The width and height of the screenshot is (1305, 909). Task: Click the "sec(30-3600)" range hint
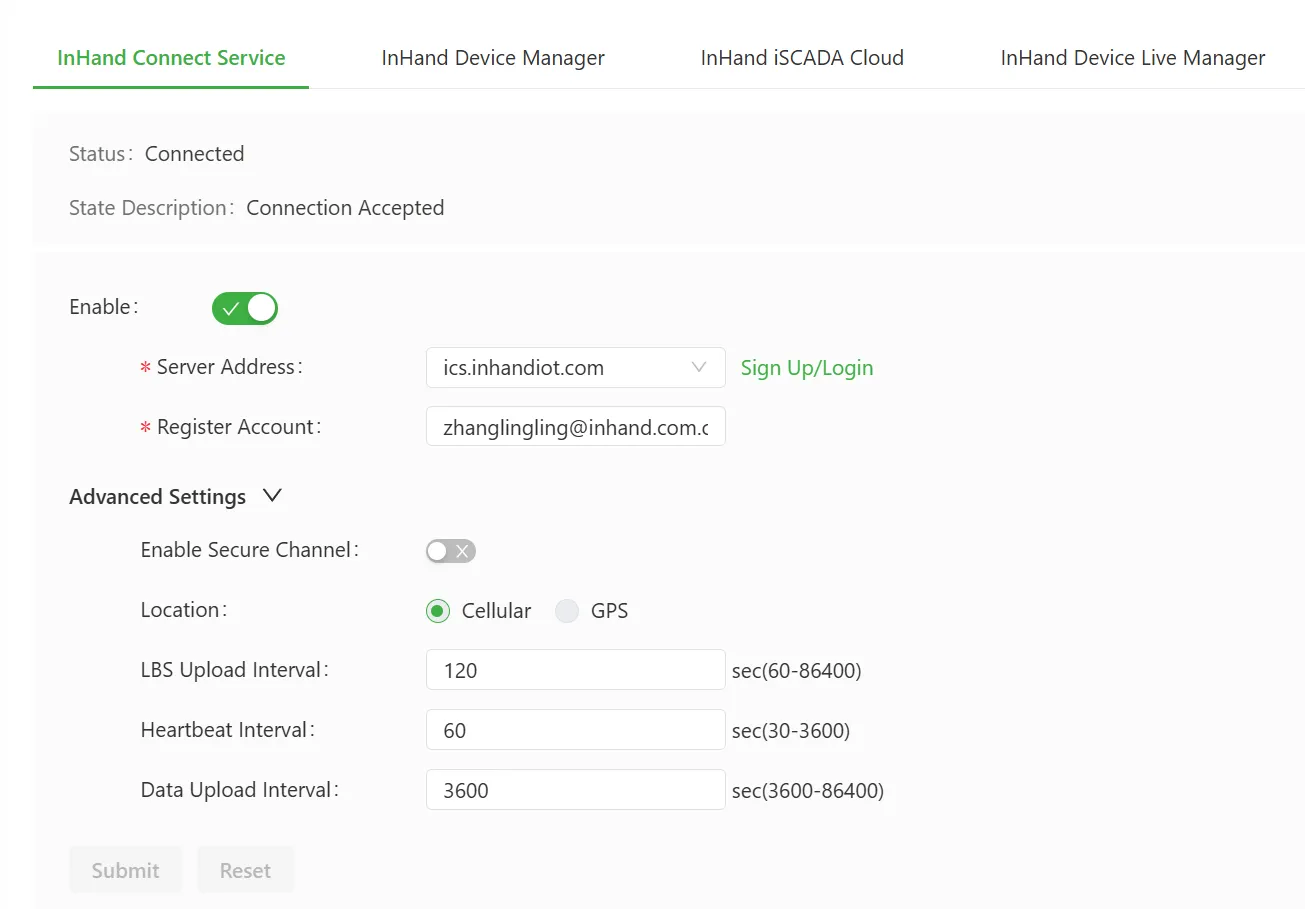coord(791,730)
